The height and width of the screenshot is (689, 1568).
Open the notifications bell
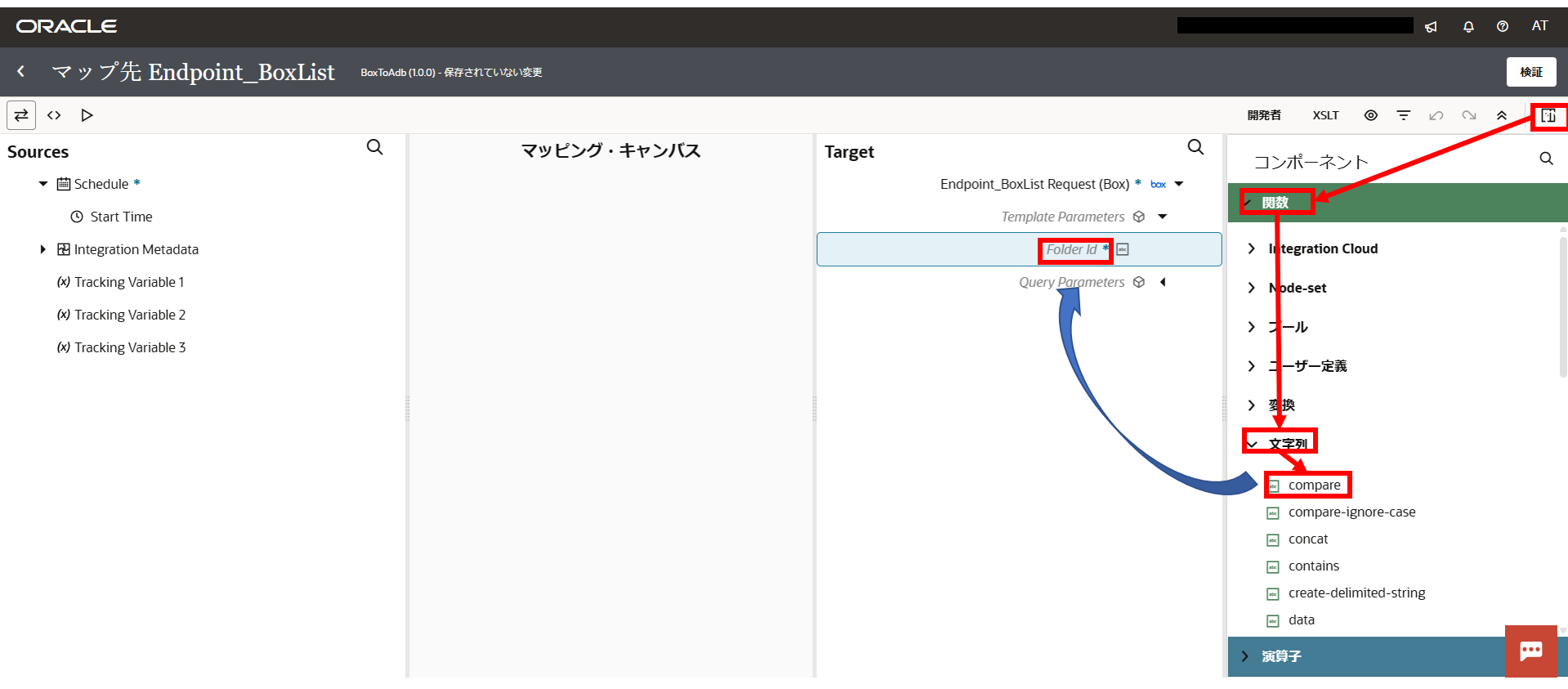coord(1468,26)
